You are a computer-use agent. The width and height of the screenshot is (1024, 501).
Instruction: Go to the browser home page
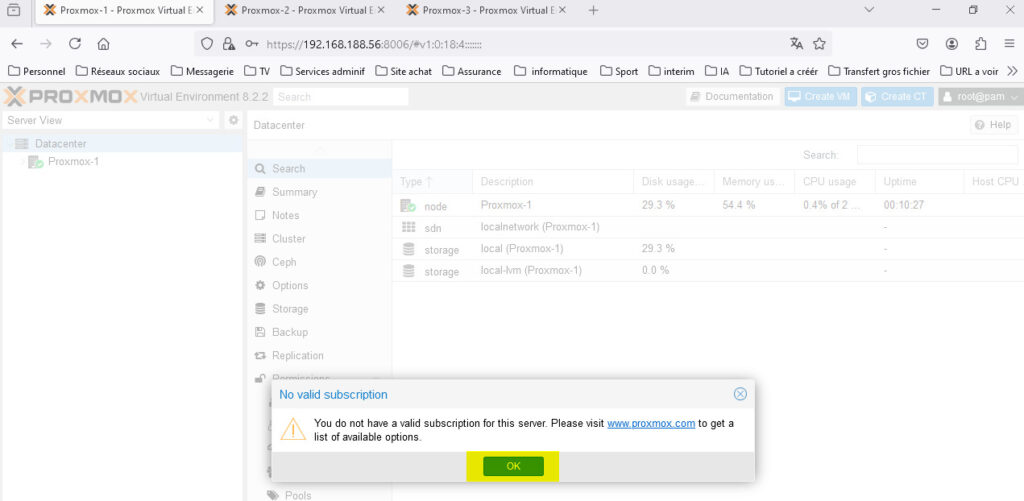pyautogui.click(x=103, y=44)
